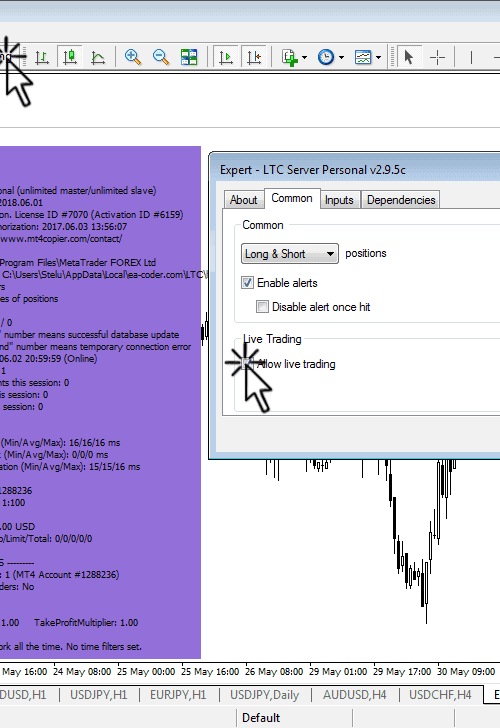The height and width of the screenshot is (728, 500).
Task: Click the 'number means successful database update' line
Action: pyautogui.click(x=91, y=335)
